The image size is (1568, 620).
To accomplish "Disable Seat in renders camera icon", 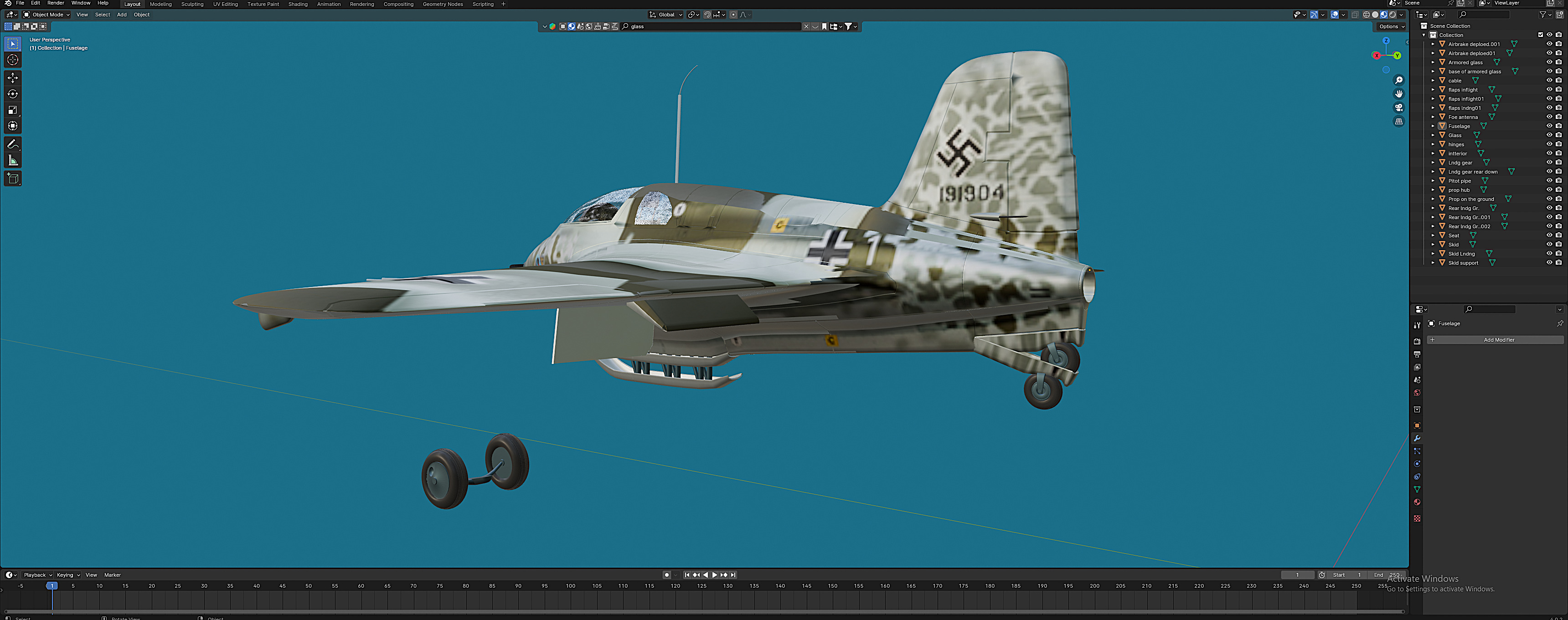I will [x=1558, y=236].
